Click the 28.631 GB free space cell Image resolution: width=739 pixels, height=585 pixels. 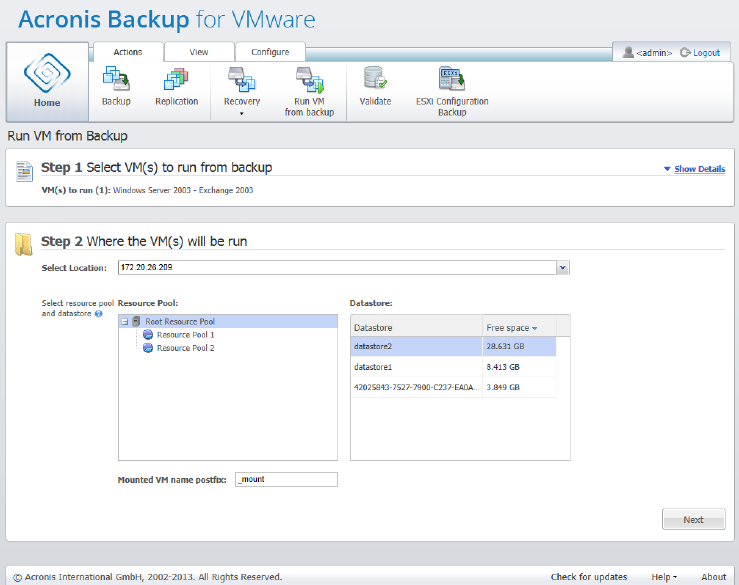point(519,346)
